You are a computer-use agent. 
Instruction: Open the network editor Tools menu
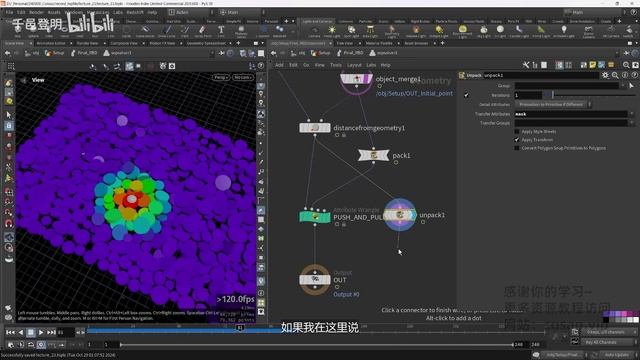click(x=336, y=65)
